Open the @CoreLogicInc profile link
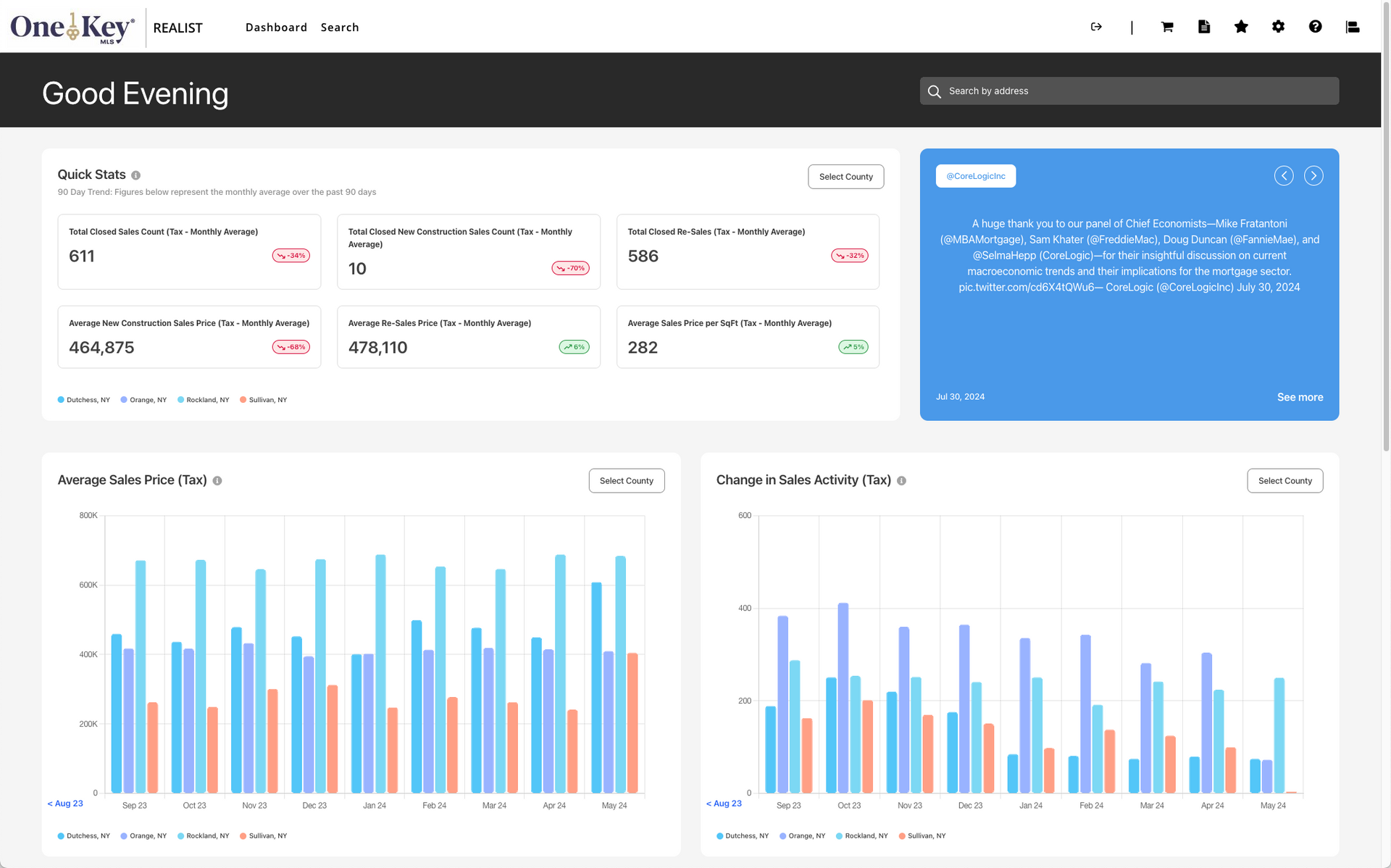Viewport: 1391px width, 868px height. 975,175
